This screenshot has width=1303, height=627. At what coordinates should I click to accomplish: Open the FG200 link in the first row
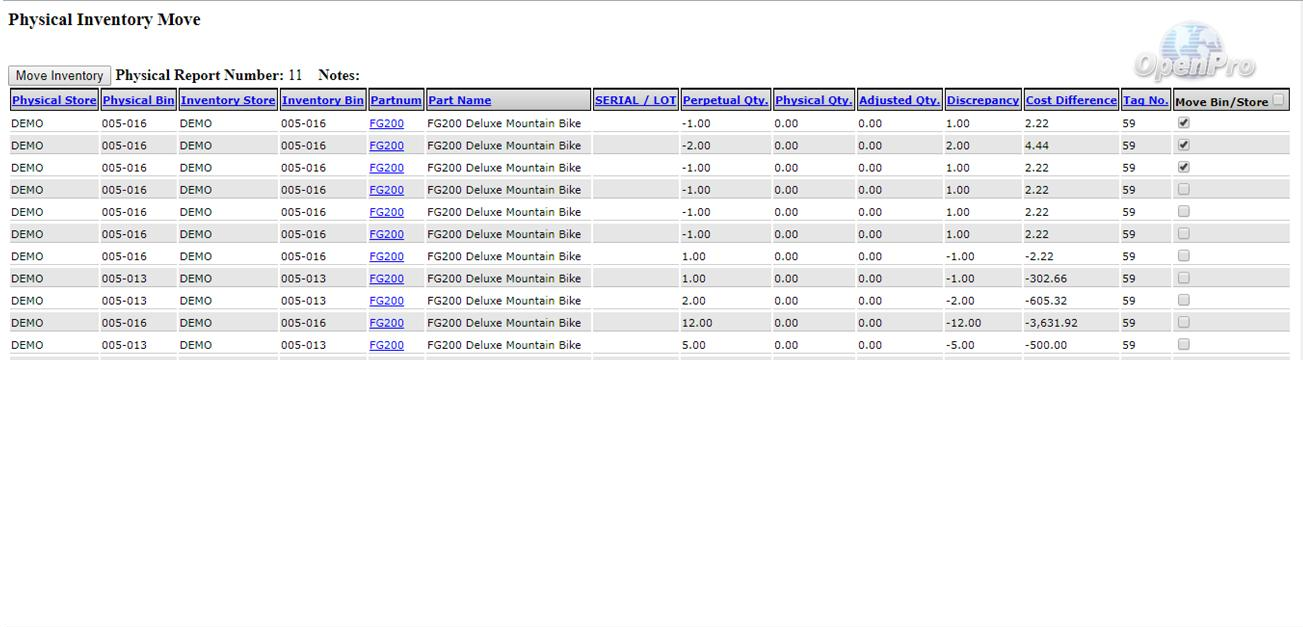[386, 124]
